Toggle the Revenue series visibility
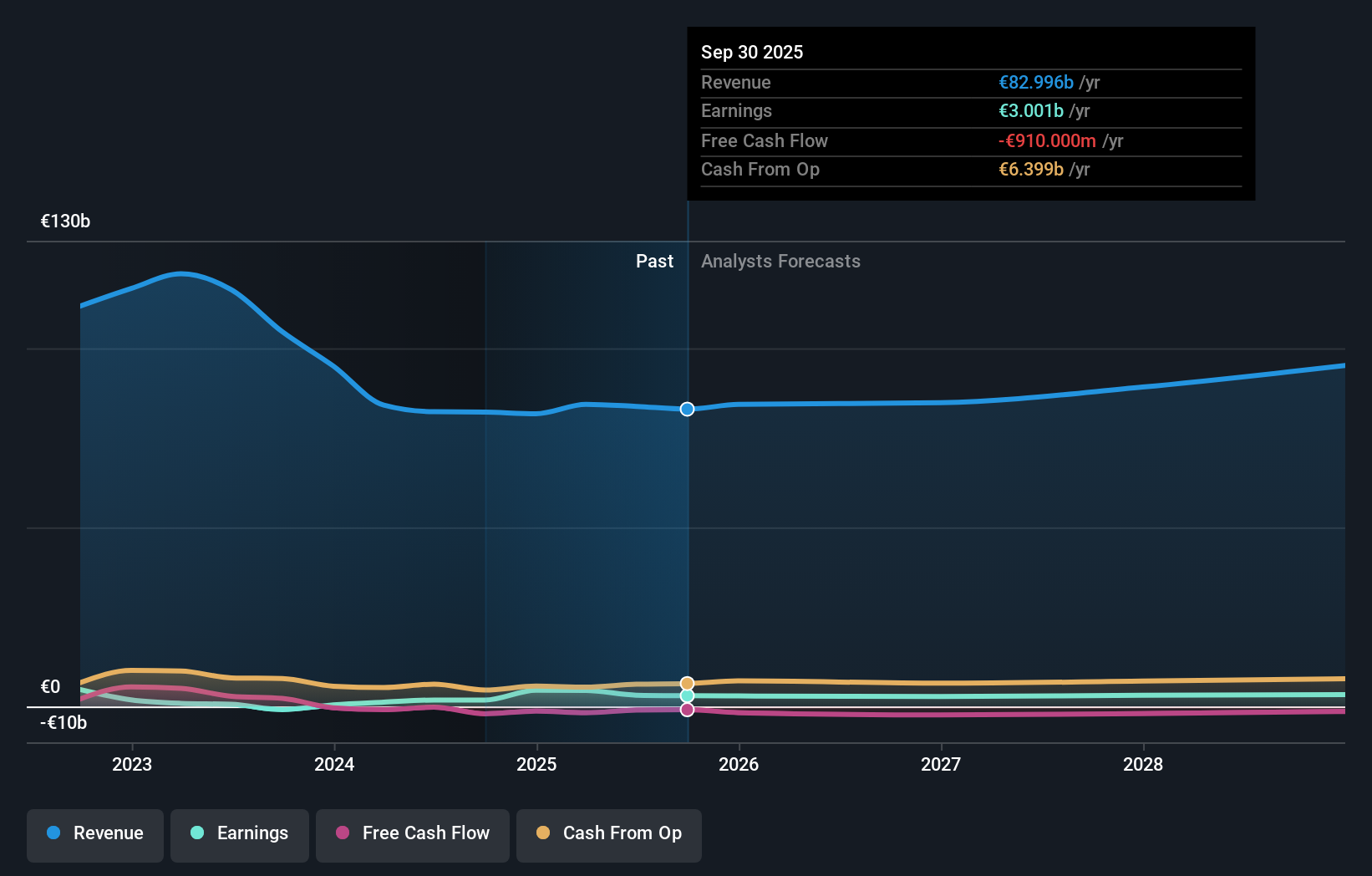This screenshot has height=876, width=1372. click(x=94, y=833)
